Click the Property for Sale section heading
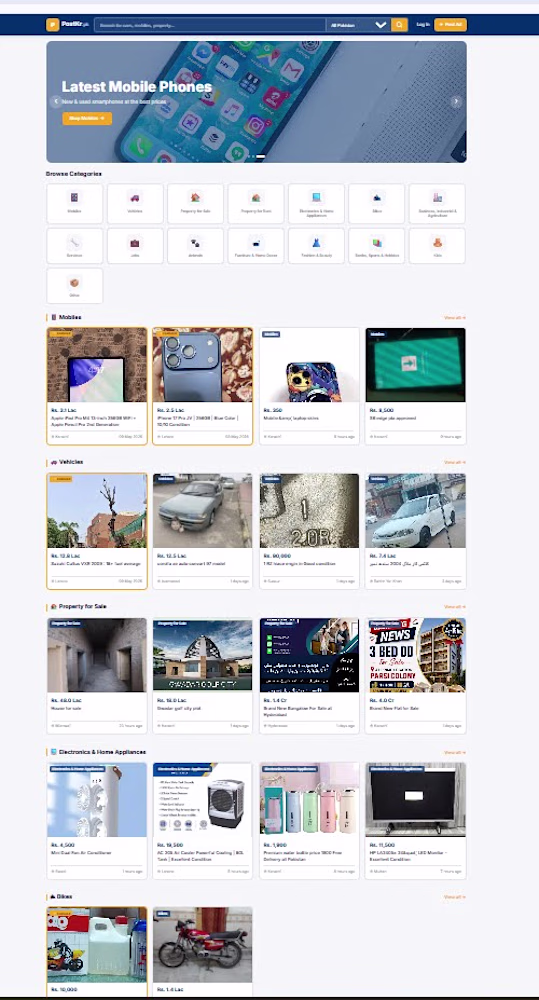This screenshot has width=539, height=1000. click(78, 607)
